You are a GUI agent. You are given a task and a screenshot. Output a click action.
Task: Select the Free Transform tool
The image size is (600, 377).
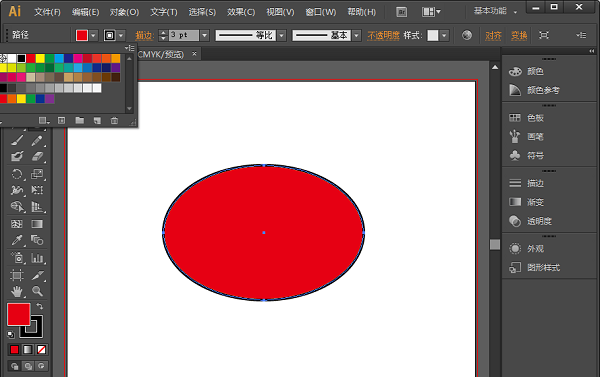point(37,190)
